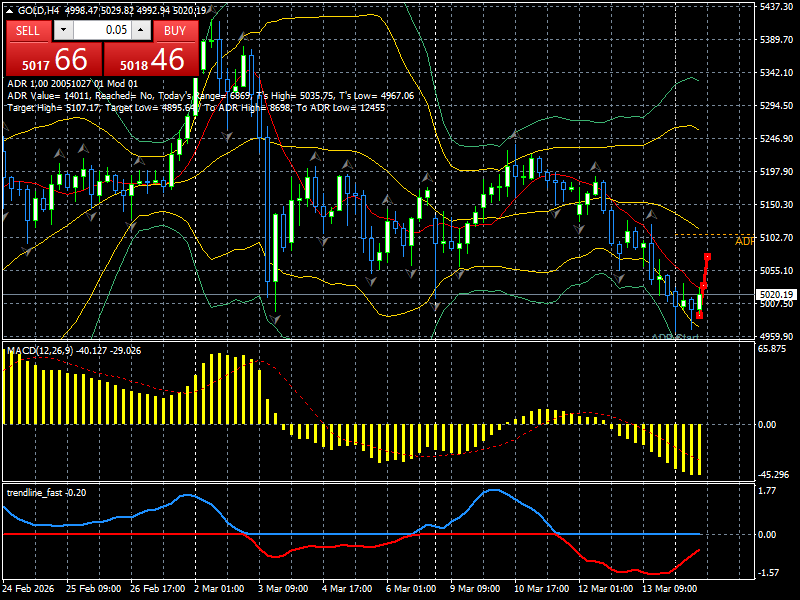Click the "9 Mar 09:00" time label
This screenshot has width=800, height=600.
pos(475,588)
